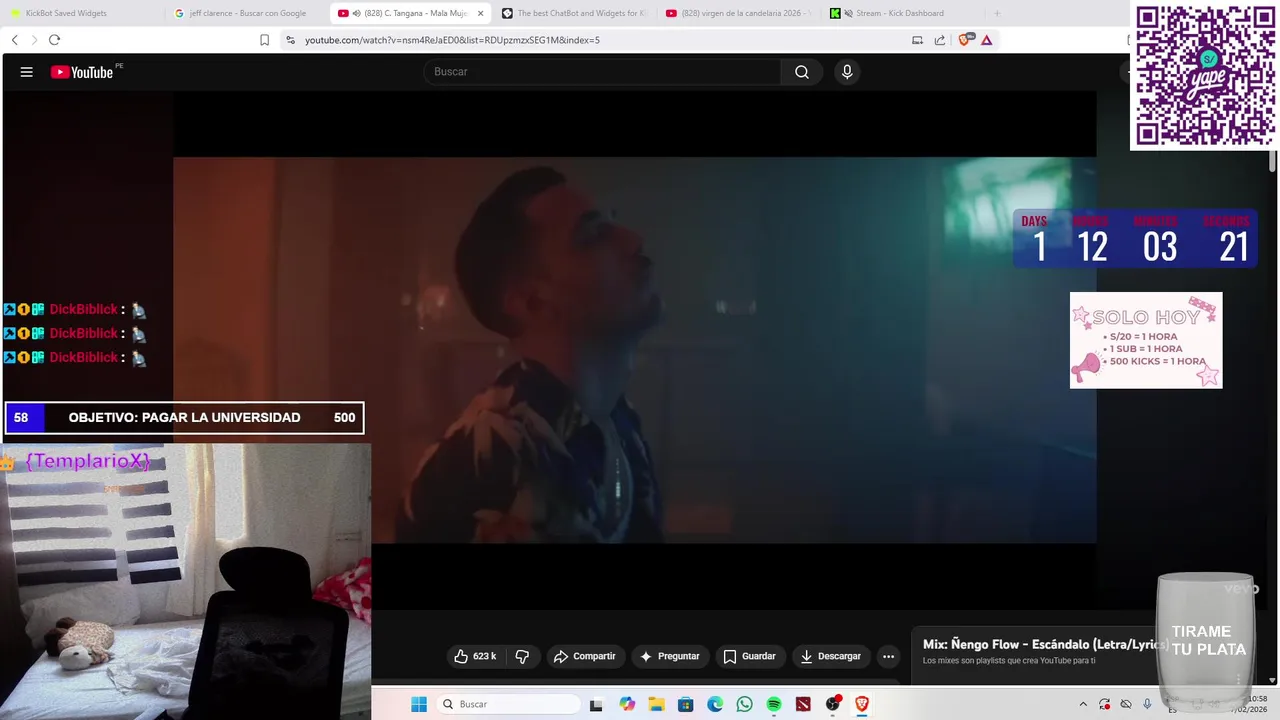Image resolution: width=1280 pixels, height=720 pixels.
Task: Open OBS Studio from the taskbar
Action: click(x=833, y=704)
